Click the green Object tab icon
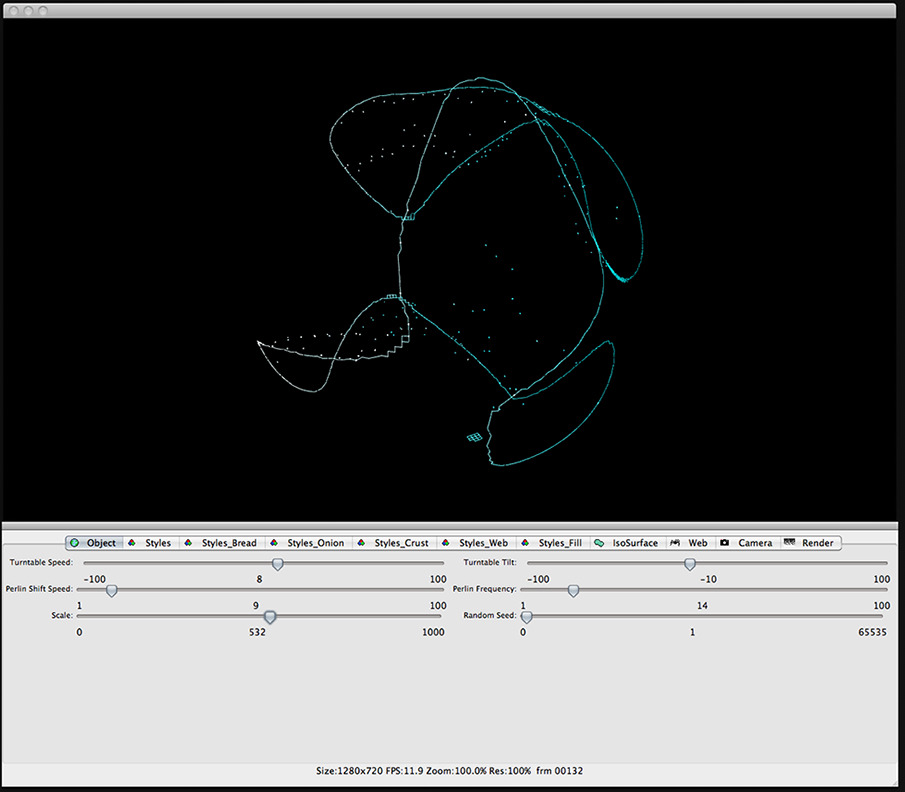This screenshot has width=905, height=792. 75,543
